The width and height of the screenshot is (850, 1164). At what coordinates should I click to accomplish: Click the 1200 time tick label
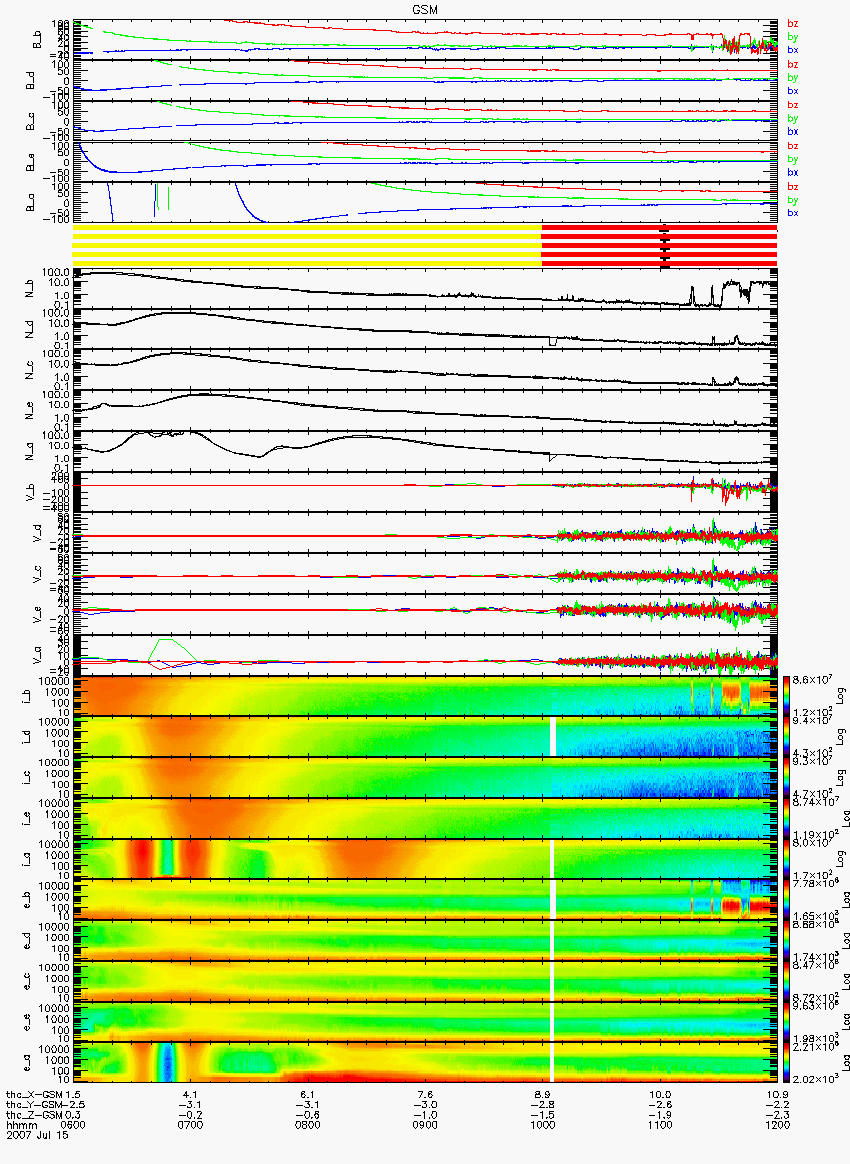[x=777, y=1125]
